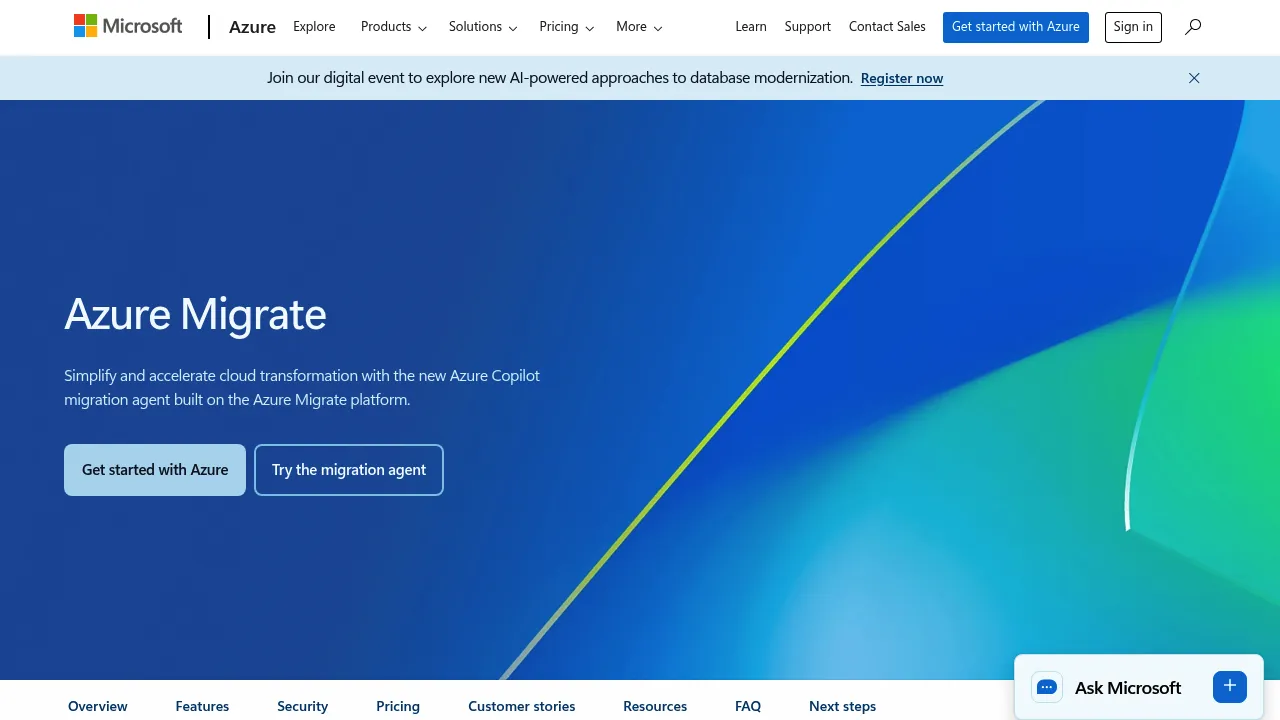Go to the Next steps tab

(843, 706)
